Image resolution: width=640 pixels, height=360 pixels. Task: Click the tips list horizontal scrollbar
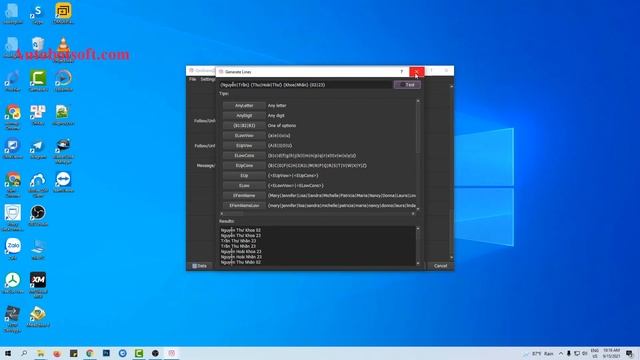coord(317,213)
